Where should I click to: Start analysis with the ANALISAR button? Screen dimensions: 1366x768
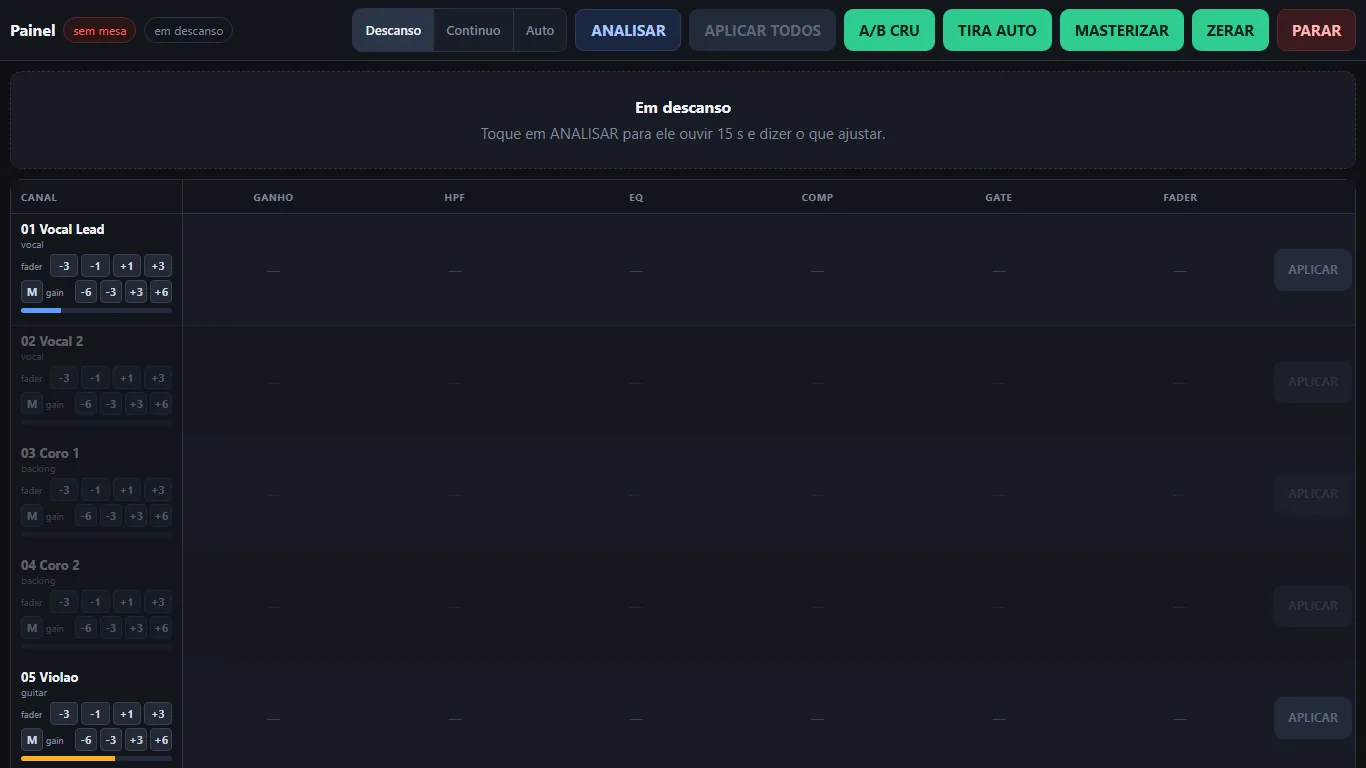(628, 30)
